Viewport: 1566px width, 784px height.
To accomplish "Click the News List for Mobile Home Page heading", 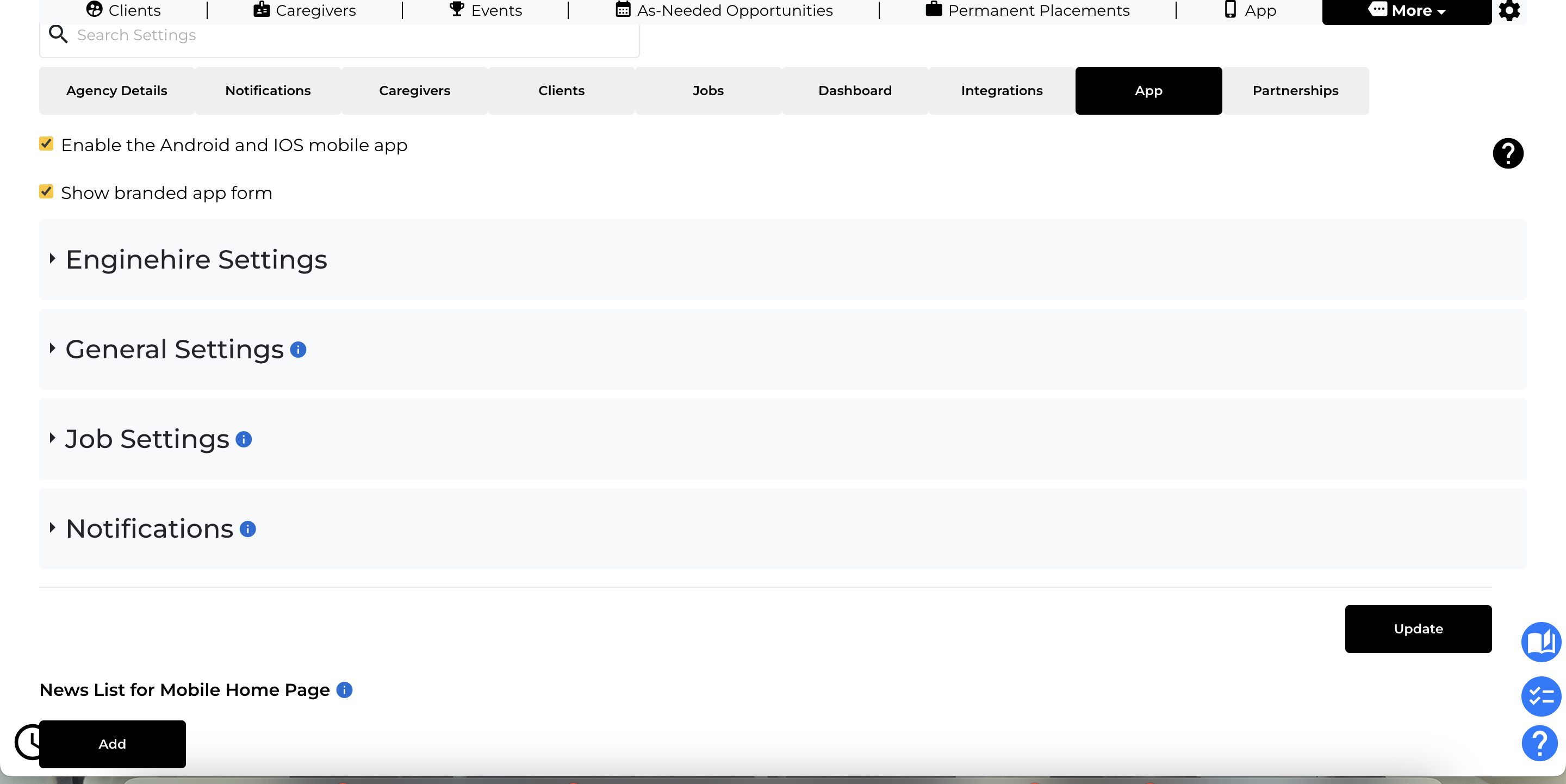I will coord(185,690).
